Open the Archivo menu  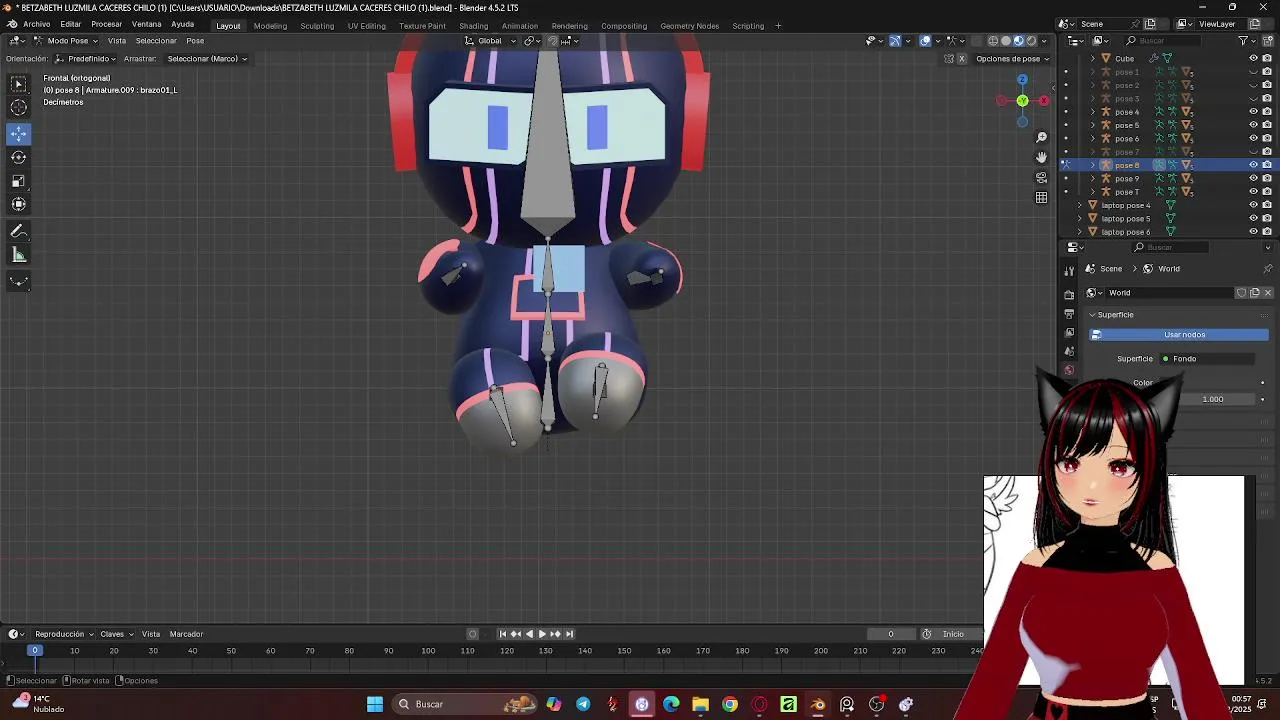[x=36, y=25]
